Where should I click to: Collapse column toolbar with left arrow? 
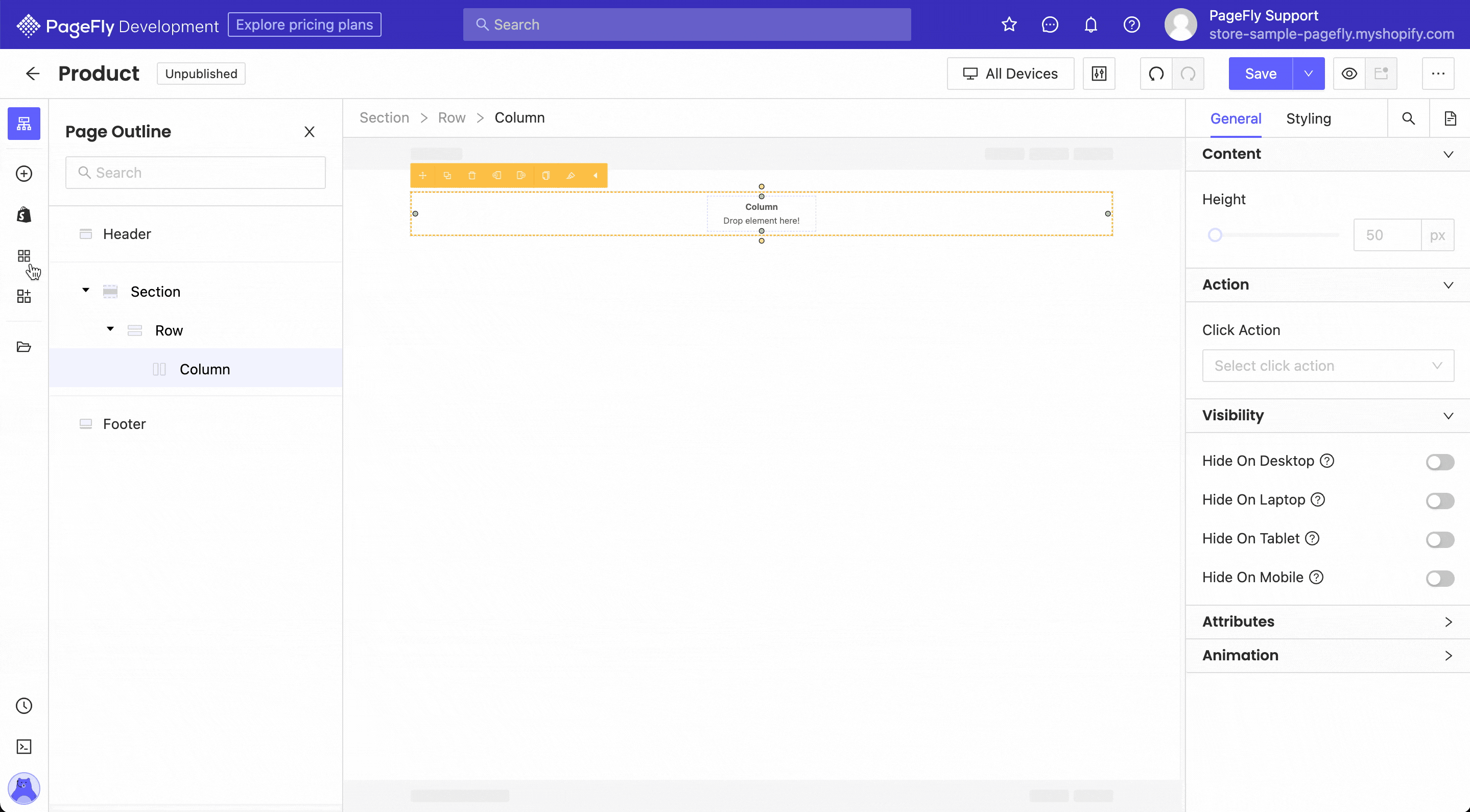pos(595,176)
